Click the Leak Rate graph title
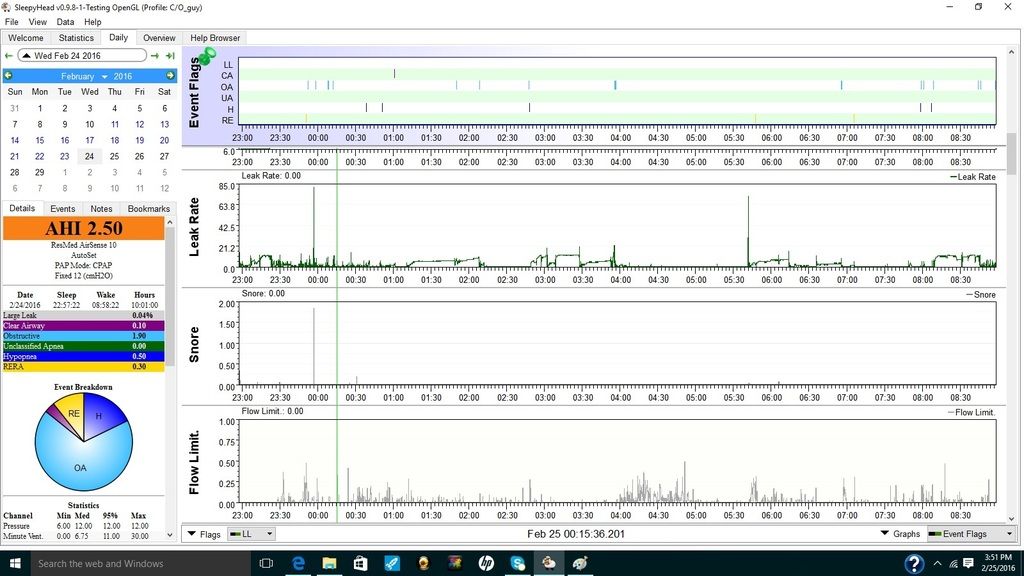 point(193,227)
